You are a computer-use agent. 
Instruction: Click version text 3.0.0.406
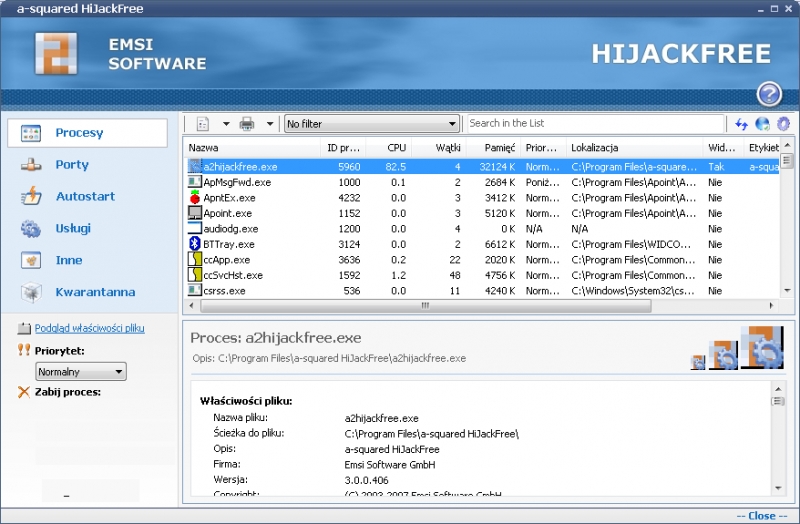[366, 480]
